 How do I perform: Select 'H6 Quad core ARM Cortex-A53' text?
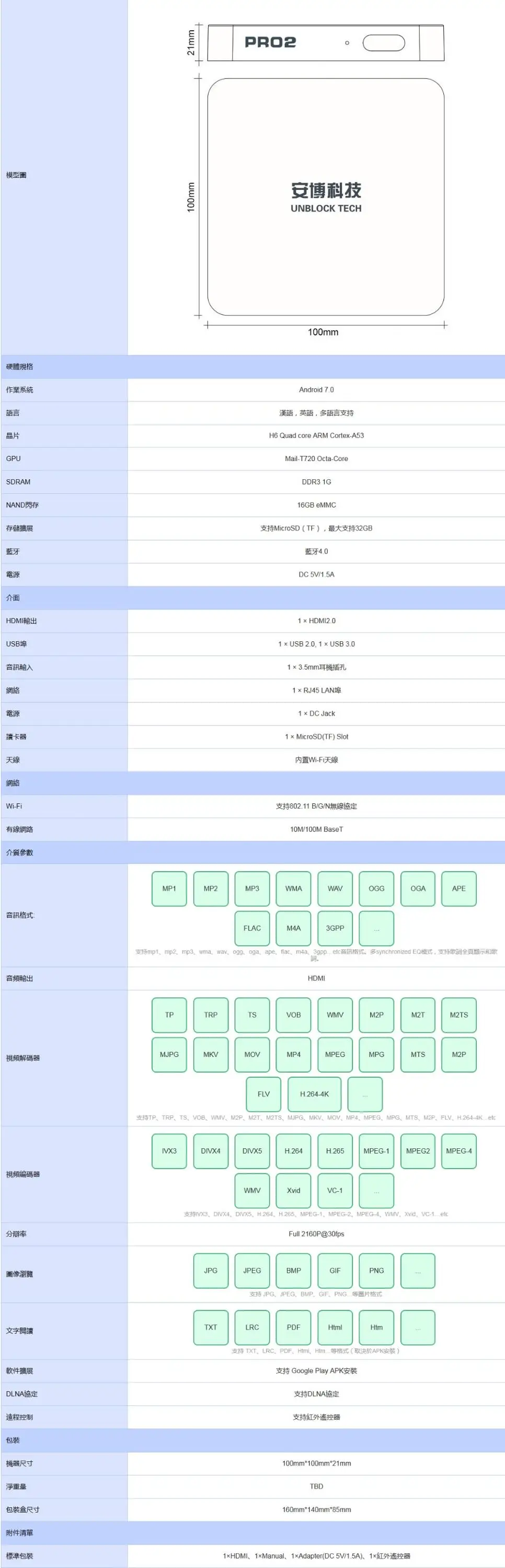(x=316, y=435)
